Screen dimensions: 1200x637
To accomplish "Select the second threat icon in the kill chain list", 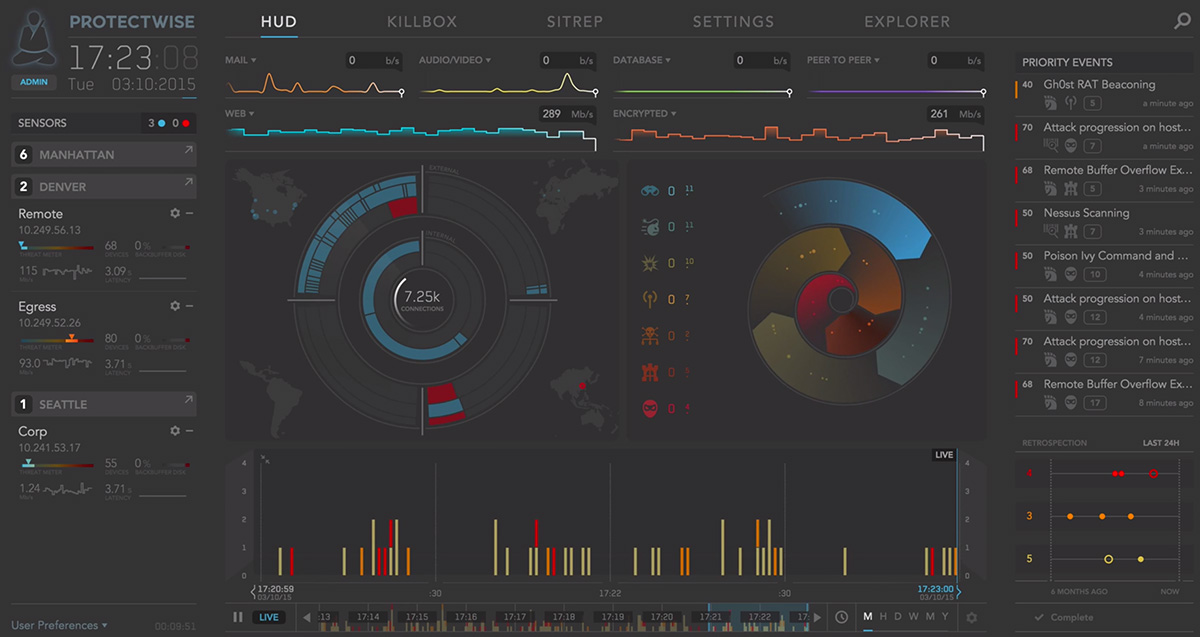I will (x=649, y=227).
